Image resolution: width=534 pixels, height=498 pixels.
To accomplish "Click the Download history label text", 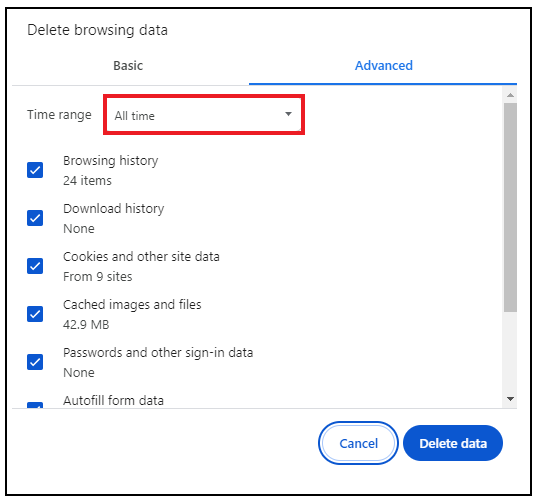I will point(114,209).
